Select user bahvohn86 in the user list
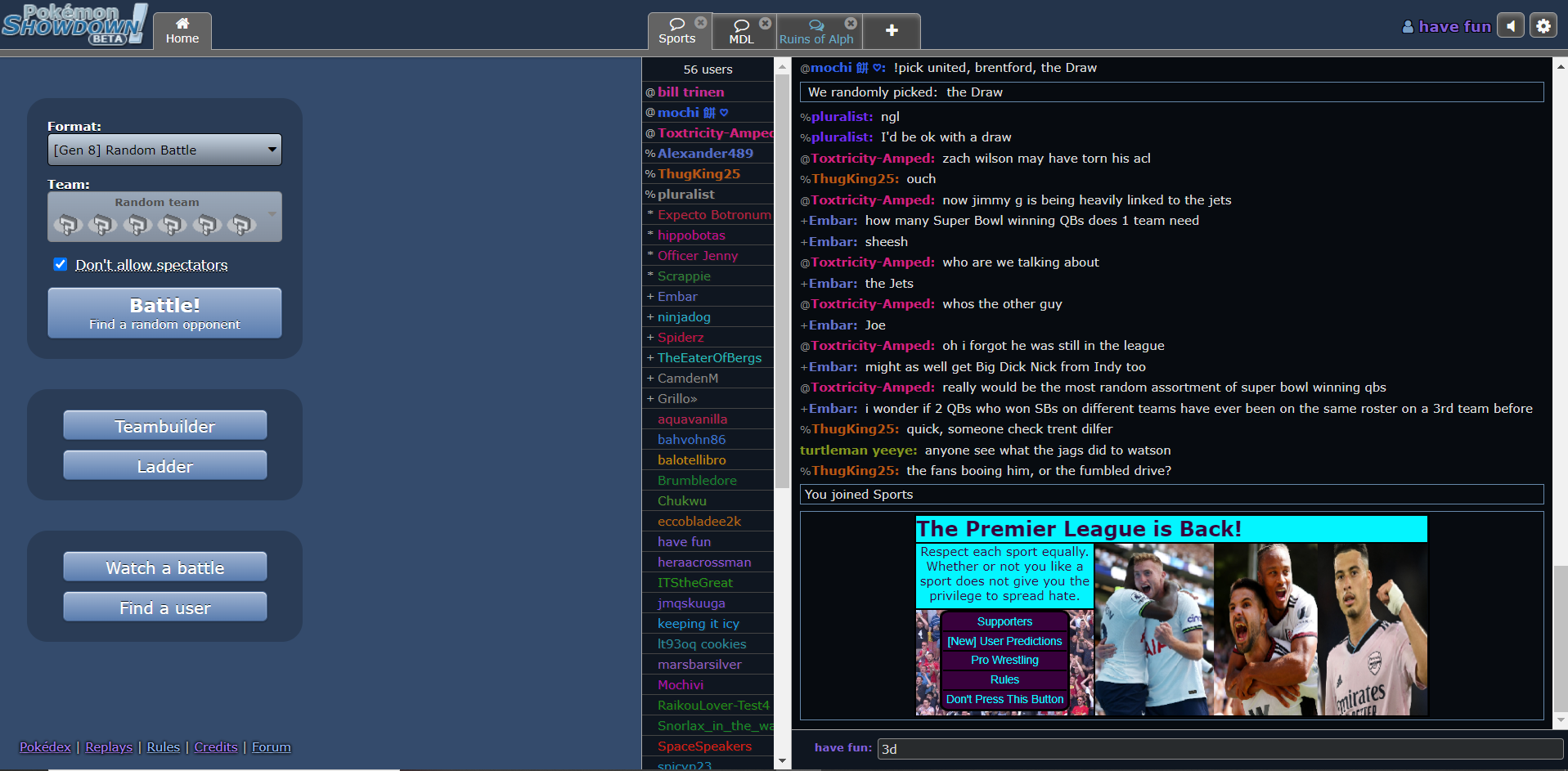The image size is (1568, 771). (708, 439)
